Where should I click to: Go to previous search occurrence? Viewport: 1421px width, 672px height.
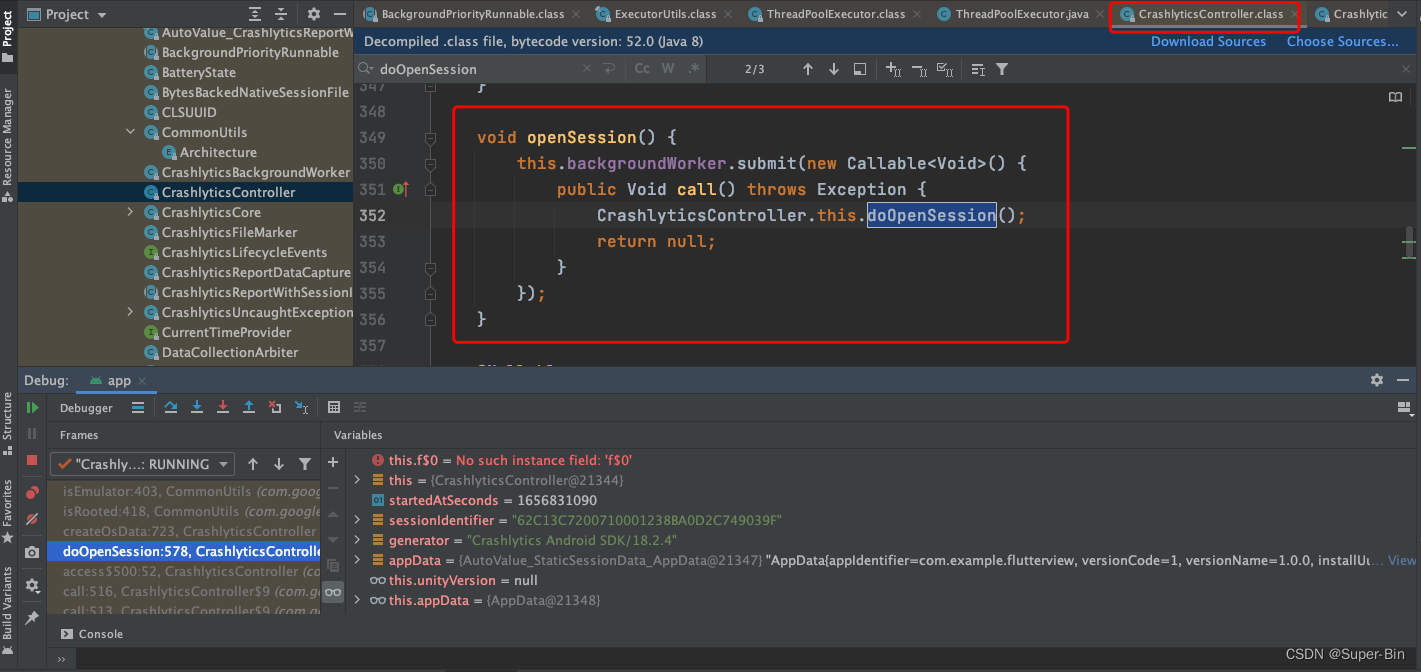point(808,69)
